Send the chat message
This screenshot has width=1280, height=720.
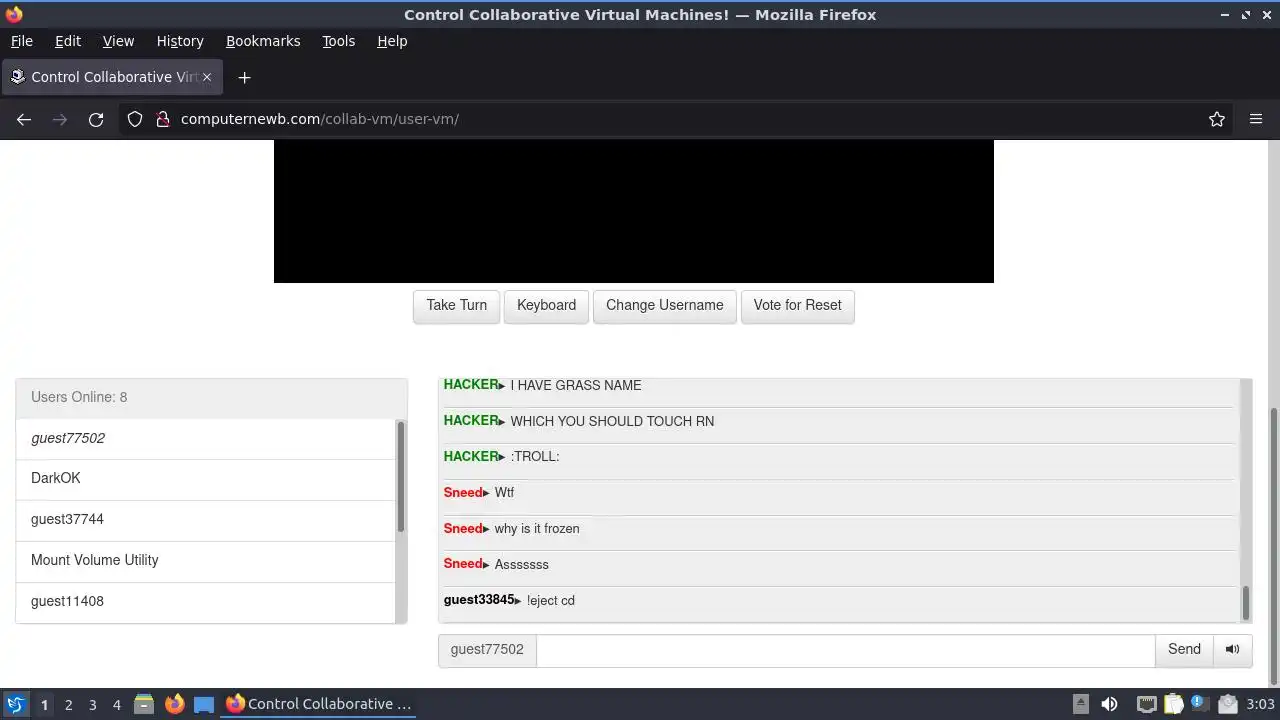(1184, 650)
